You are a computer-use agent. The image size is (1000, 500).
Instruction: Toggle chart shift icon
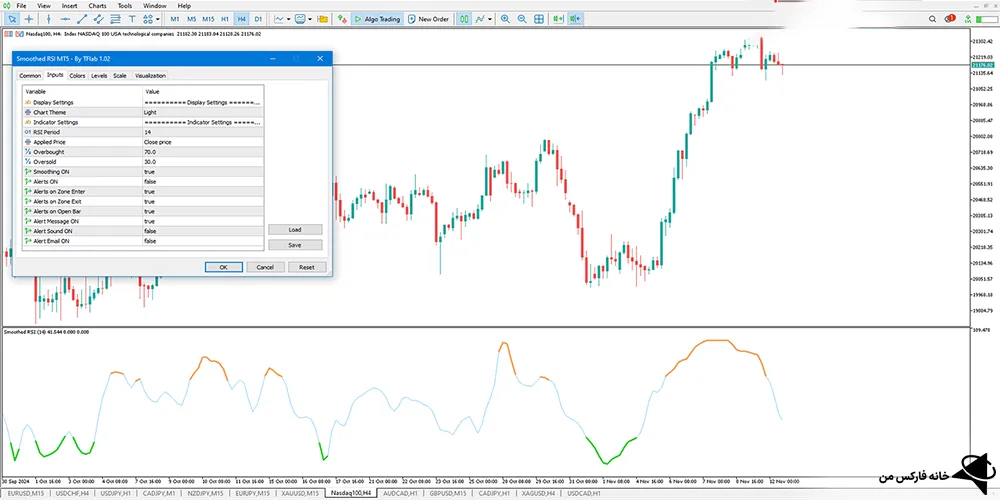click(575, 19)
